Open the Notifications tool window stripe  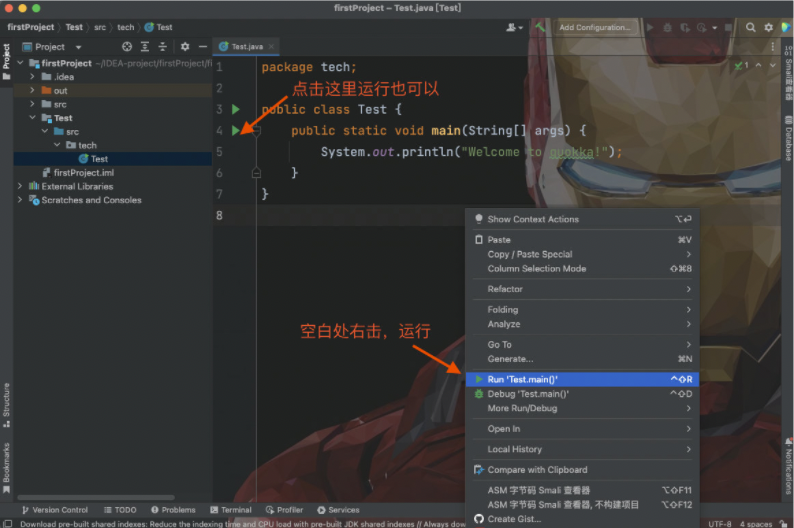coord(788,467)
